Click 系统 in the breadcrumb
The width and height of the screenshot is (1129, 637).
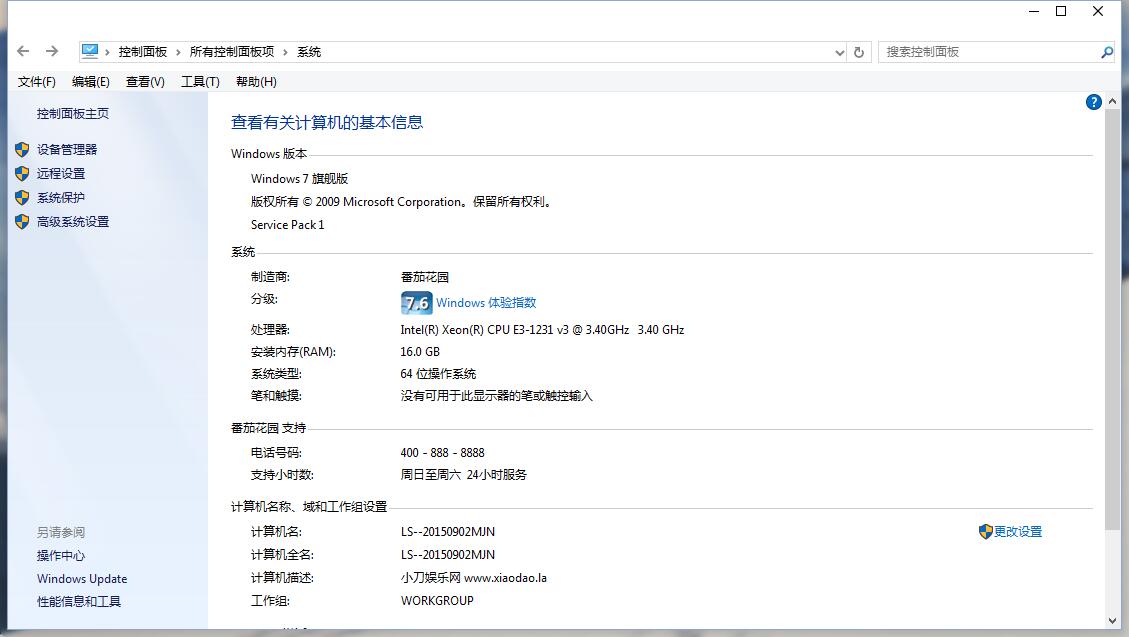pyautogui.click(x=309, y=52)
